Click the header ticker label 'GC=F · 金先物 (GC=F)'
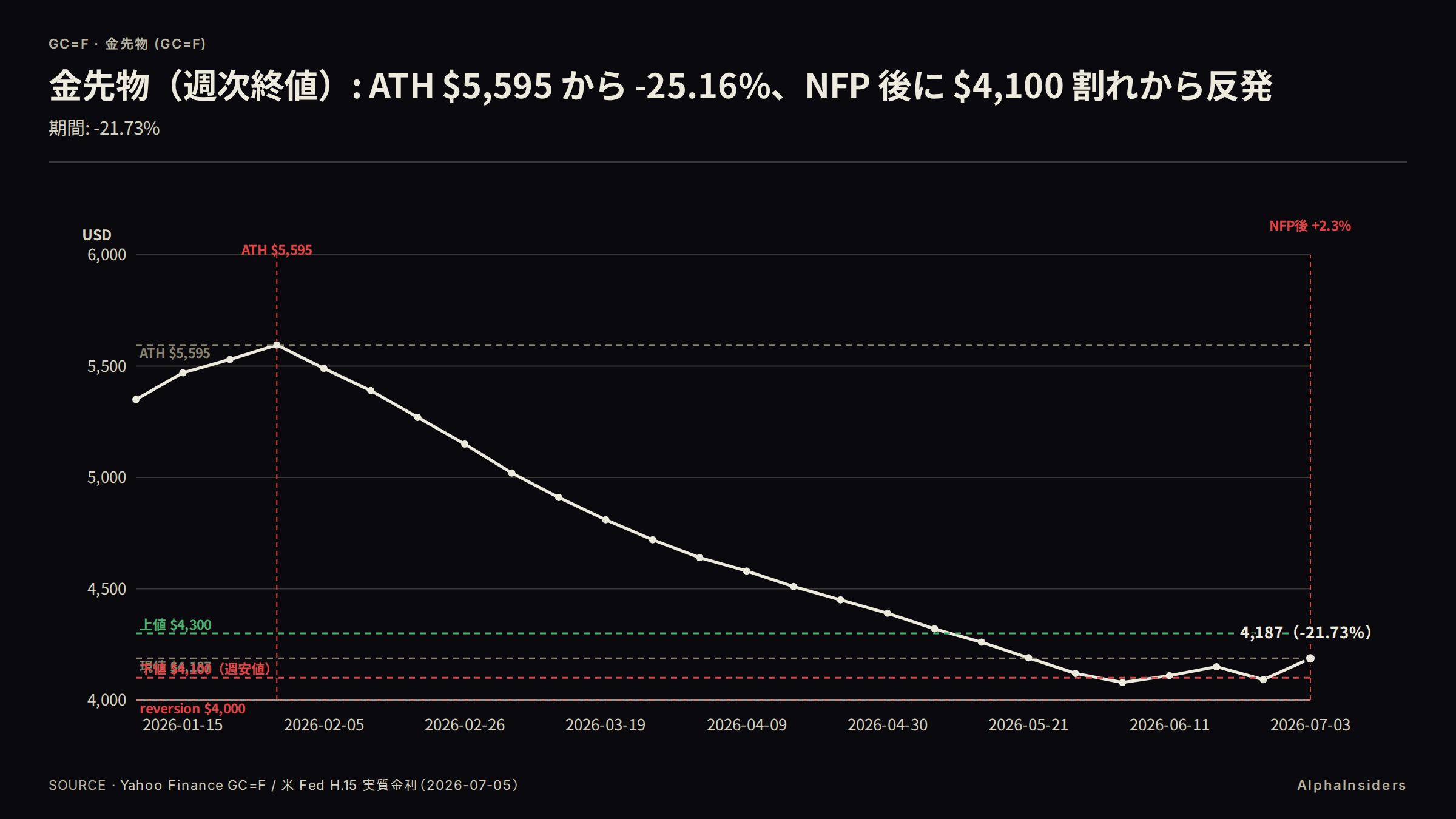 pyautogui.click(x=127, y=44)
